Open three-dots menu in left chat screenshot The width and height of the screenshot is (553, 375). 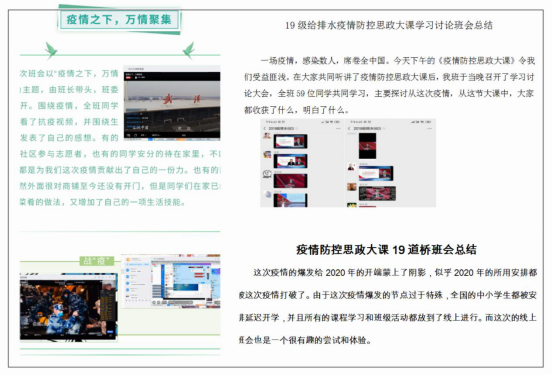click(x=338, y=128)
